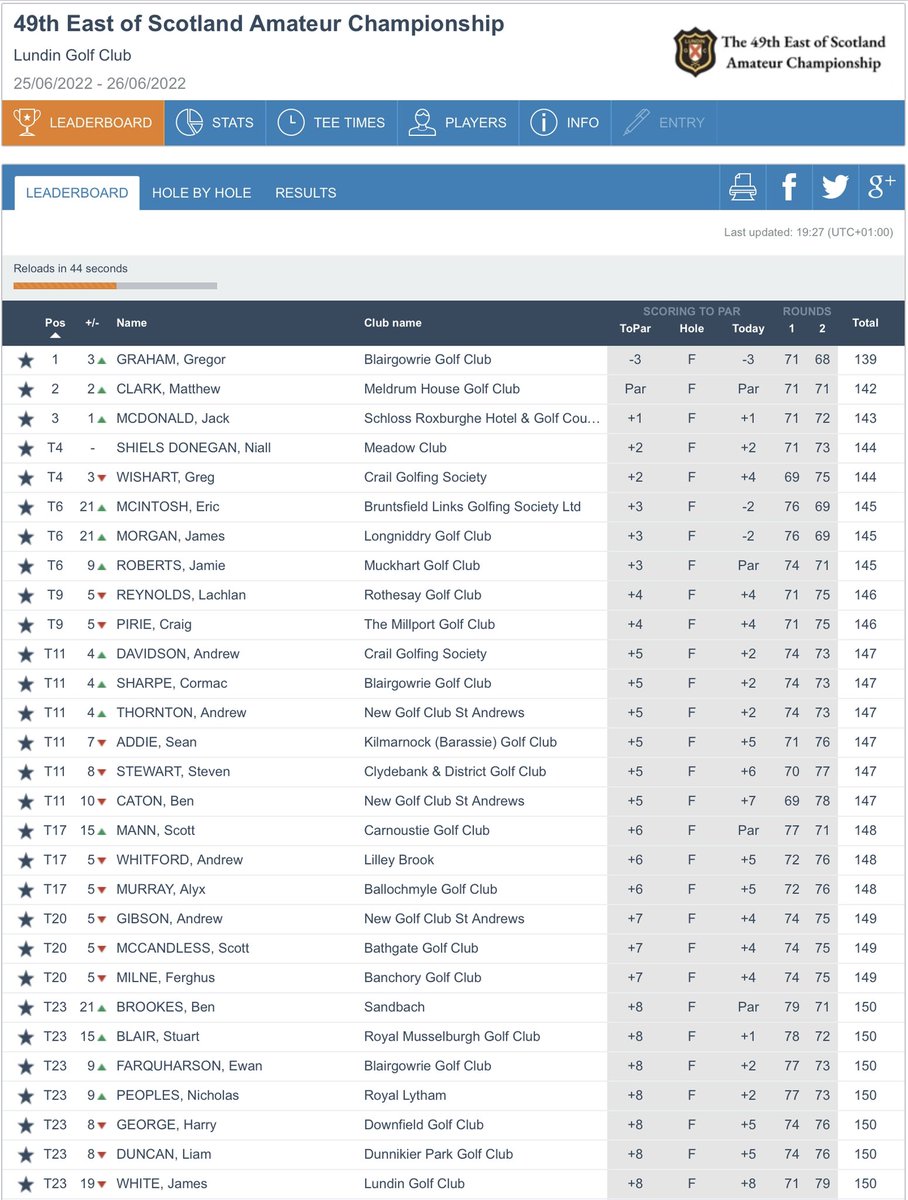908x1200 pixels.
Task: Share leaderboard on Facebook
Action: [789, 187]
